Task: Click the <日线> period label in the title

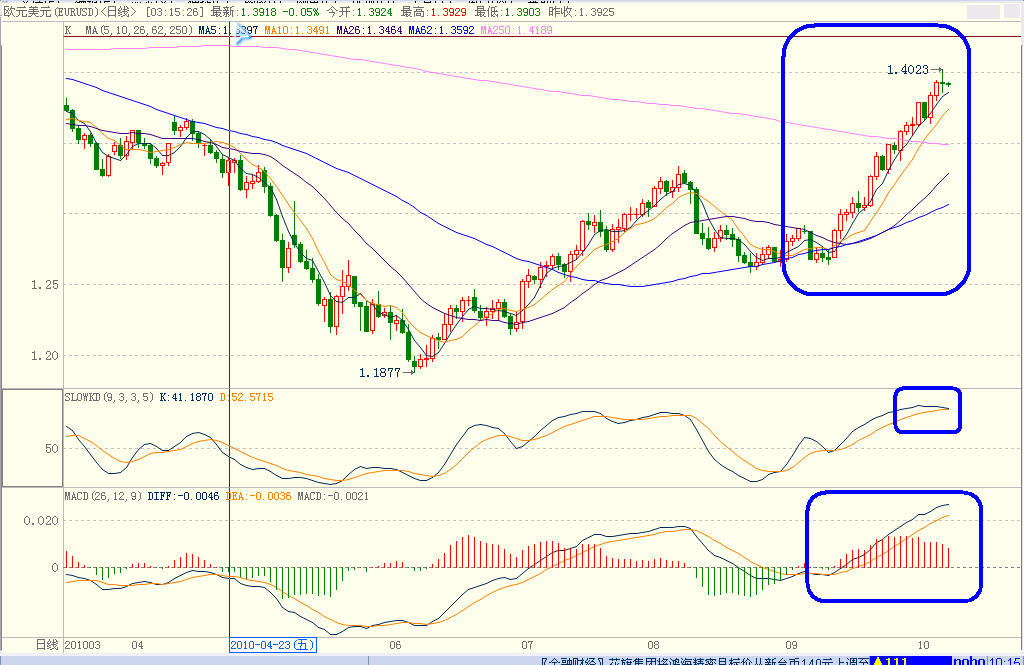Action: (x=119, y=12)
